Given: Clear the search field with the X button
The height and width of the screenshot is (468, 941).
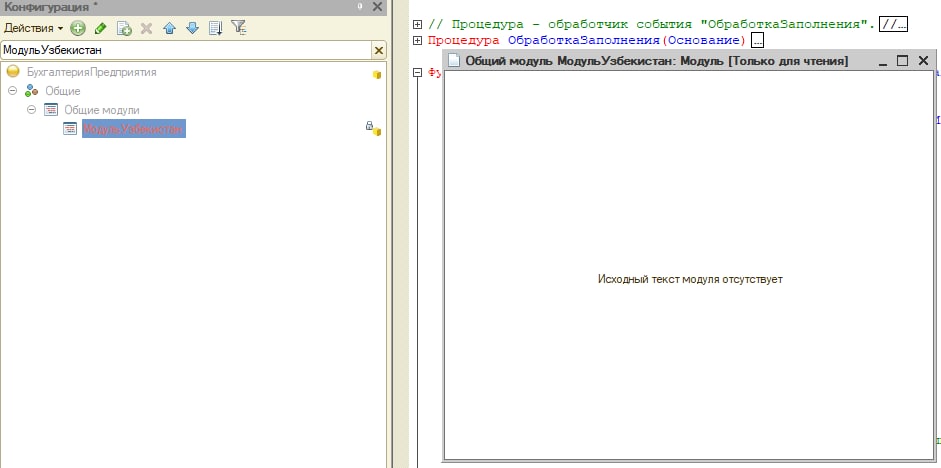Looking at the screenshot, I should (x=379, y=50).
